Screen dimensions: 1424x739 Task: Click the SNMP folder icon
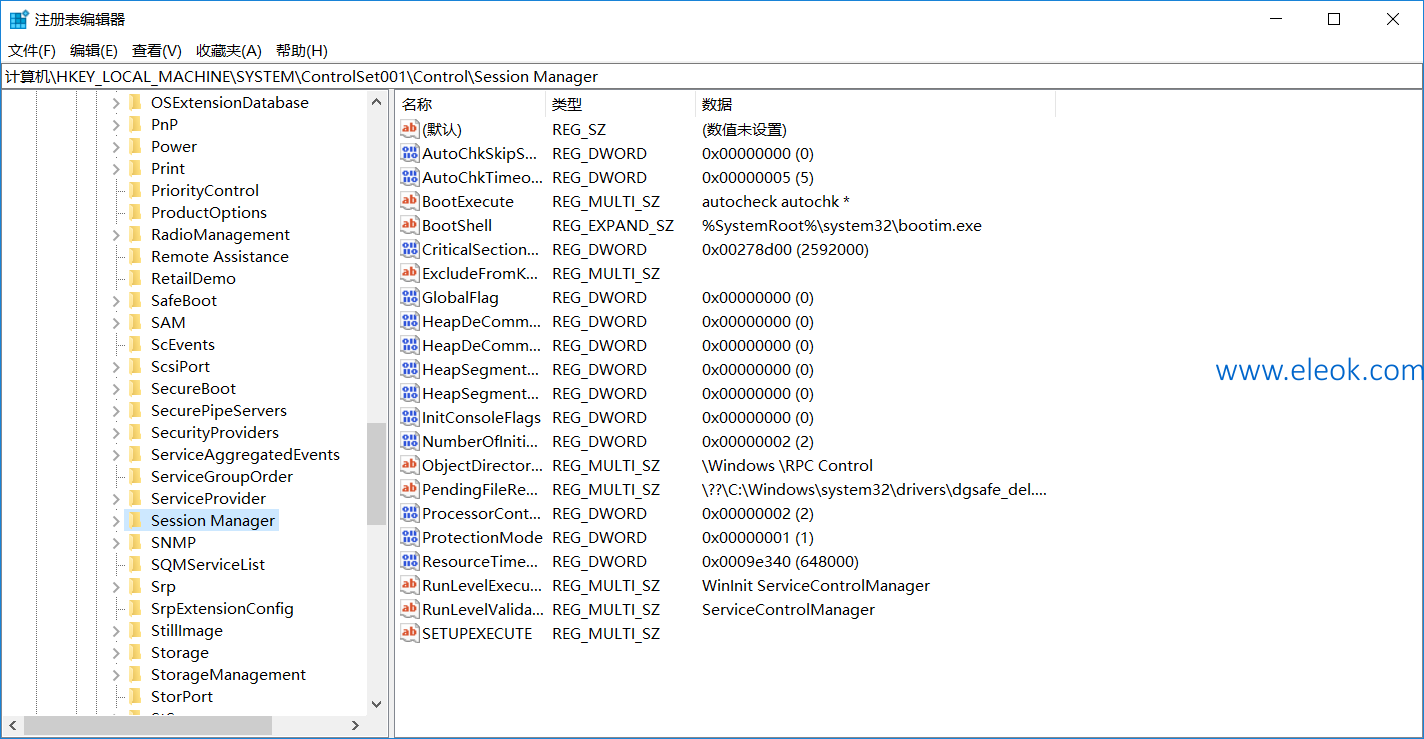pos(135,542)
